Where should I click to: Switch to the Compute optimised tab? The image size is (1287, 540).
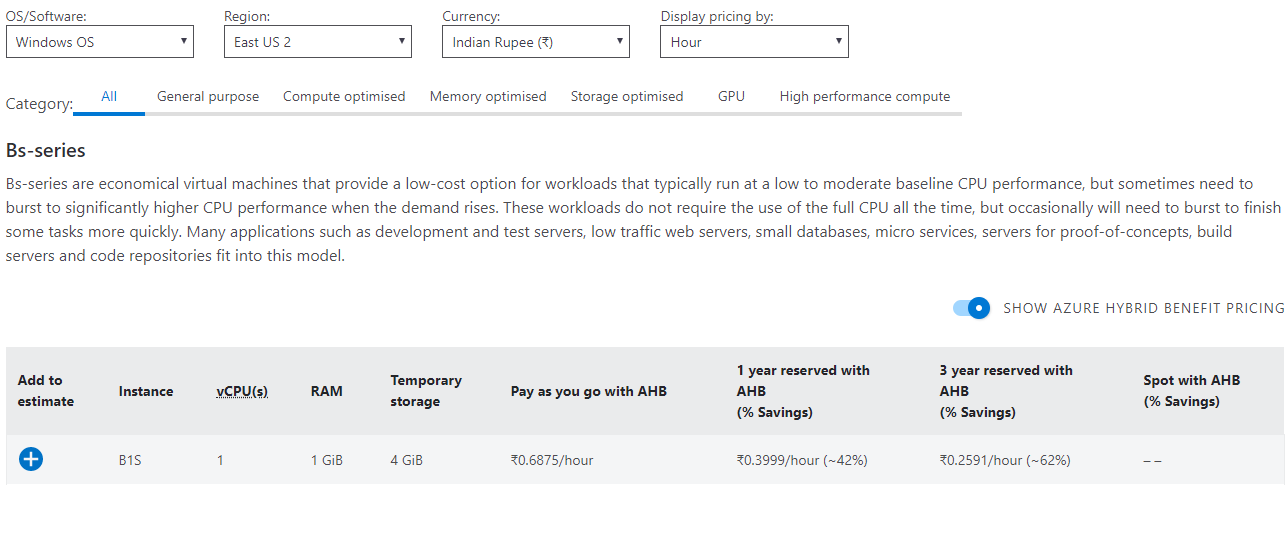(x=344, y=97)
